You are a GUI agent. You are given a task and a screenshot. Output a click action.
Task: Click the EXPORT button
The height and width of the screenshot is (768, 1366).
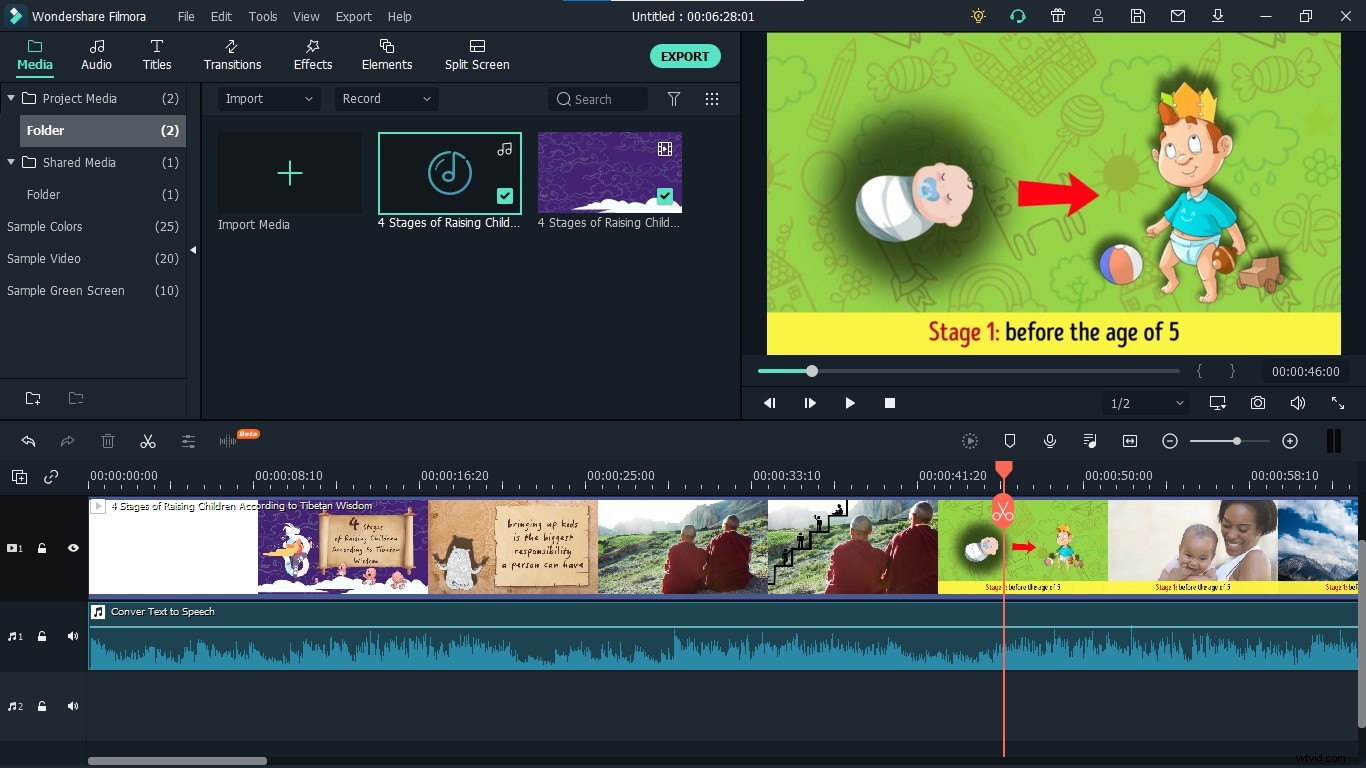pos(685,56)
